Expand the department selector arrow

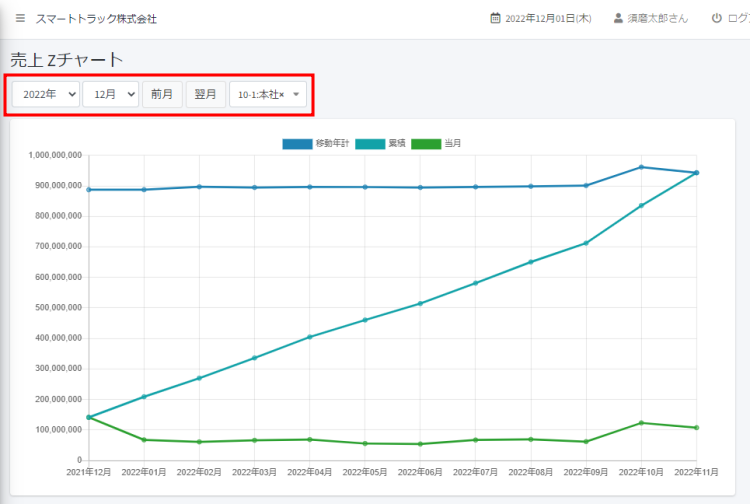296,95
